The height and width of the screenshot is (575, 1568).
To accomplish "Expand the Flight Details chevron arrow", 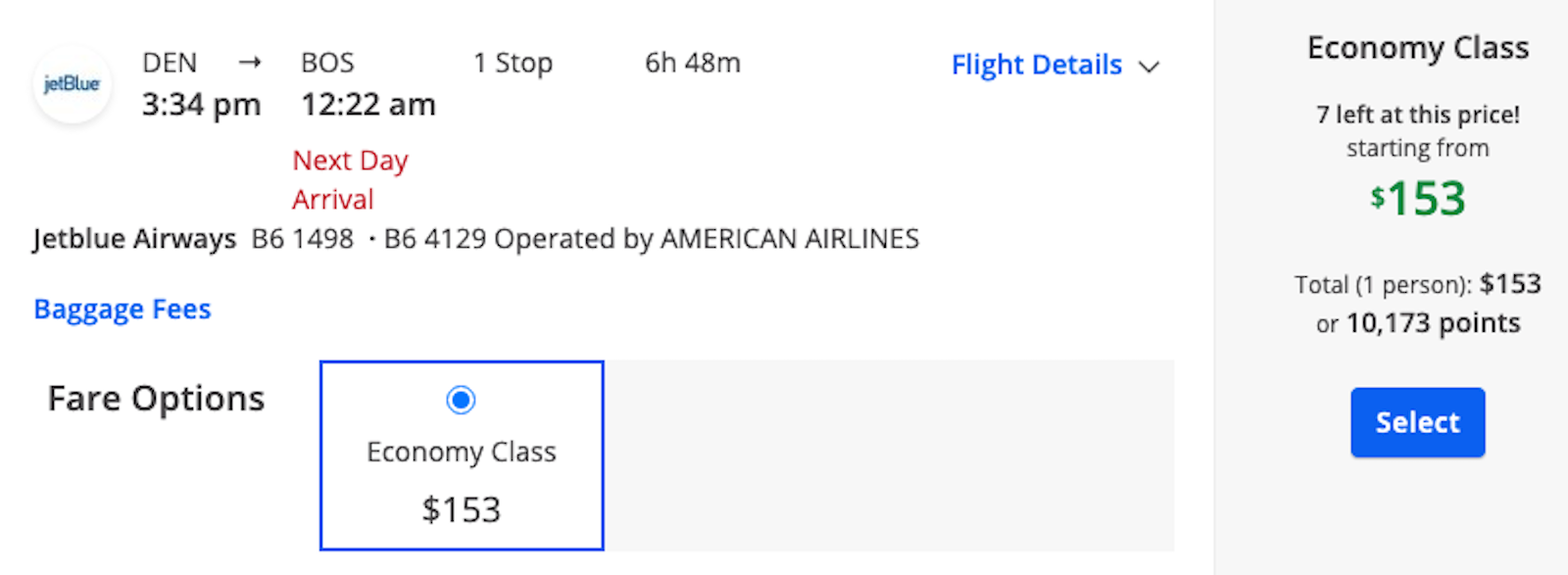I will click(x=1149, y=67).
